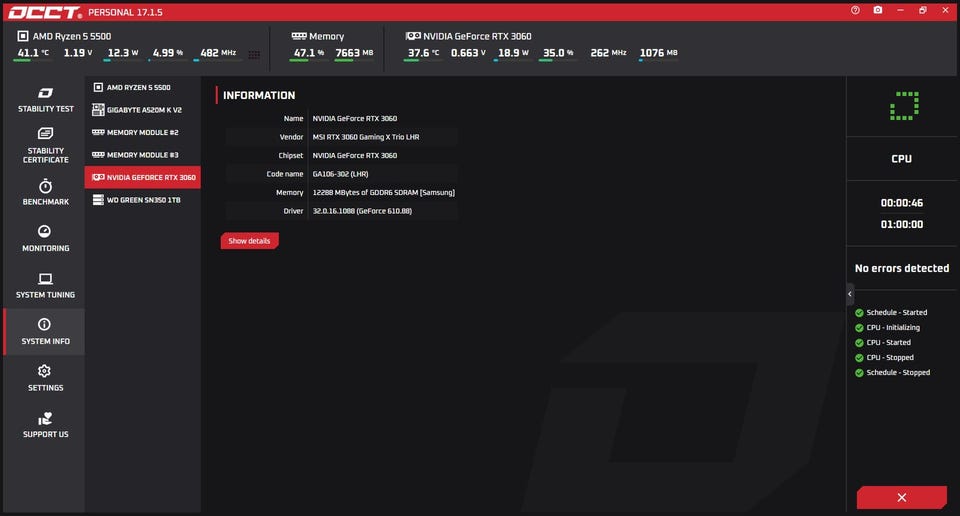The width and height of the screenshot is (960, 516).
Task: Click the CPU chip icon in top header
Action: point(23,36)
